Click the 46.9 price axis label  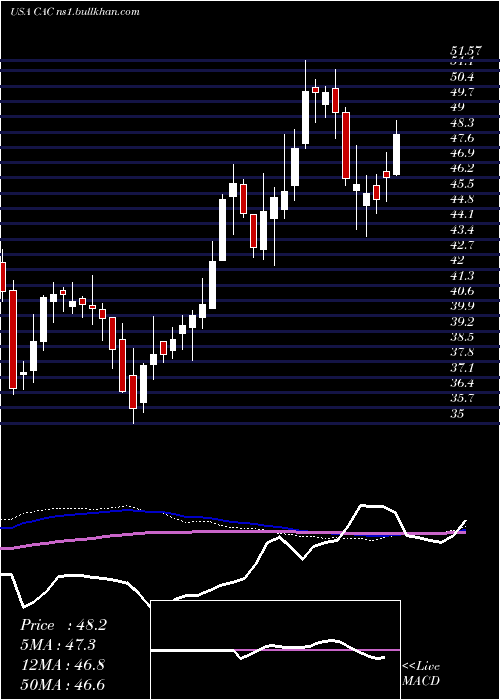[462, 154]
